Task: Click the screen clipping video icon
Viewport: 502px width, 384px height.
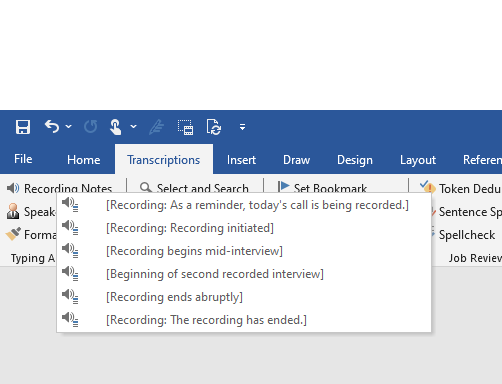Action: [185, 127]
